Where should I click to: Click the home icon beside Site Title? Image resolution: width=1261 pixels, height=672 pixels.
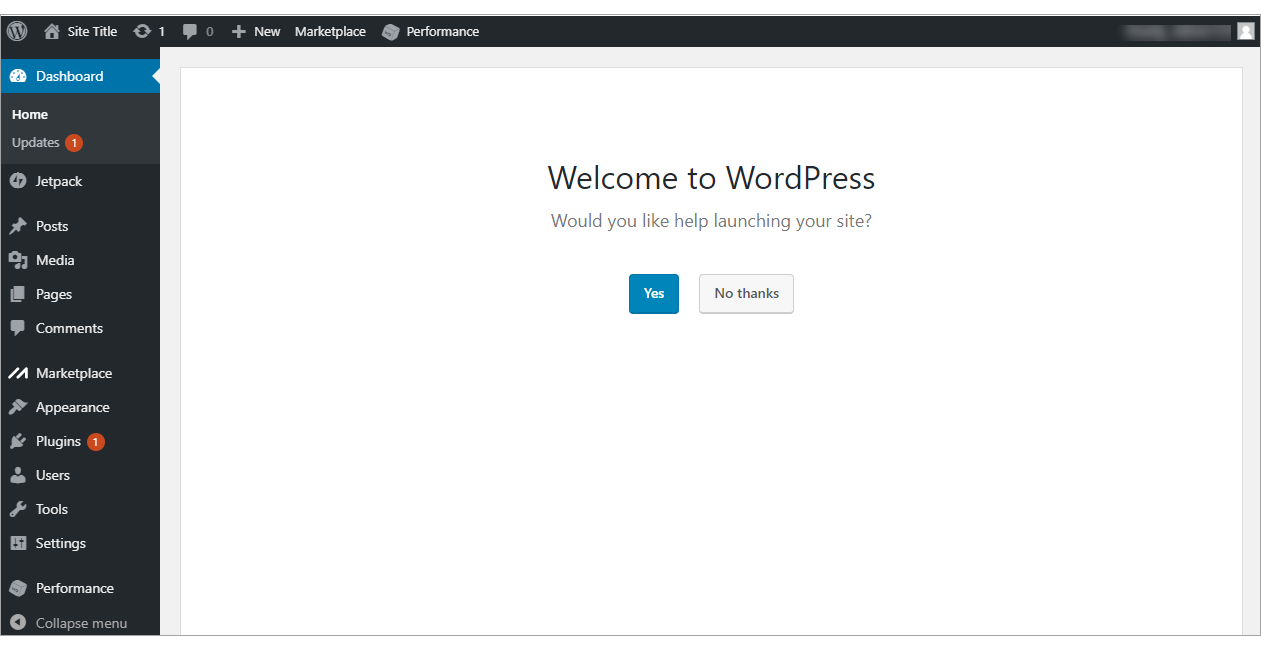[52, 31]
